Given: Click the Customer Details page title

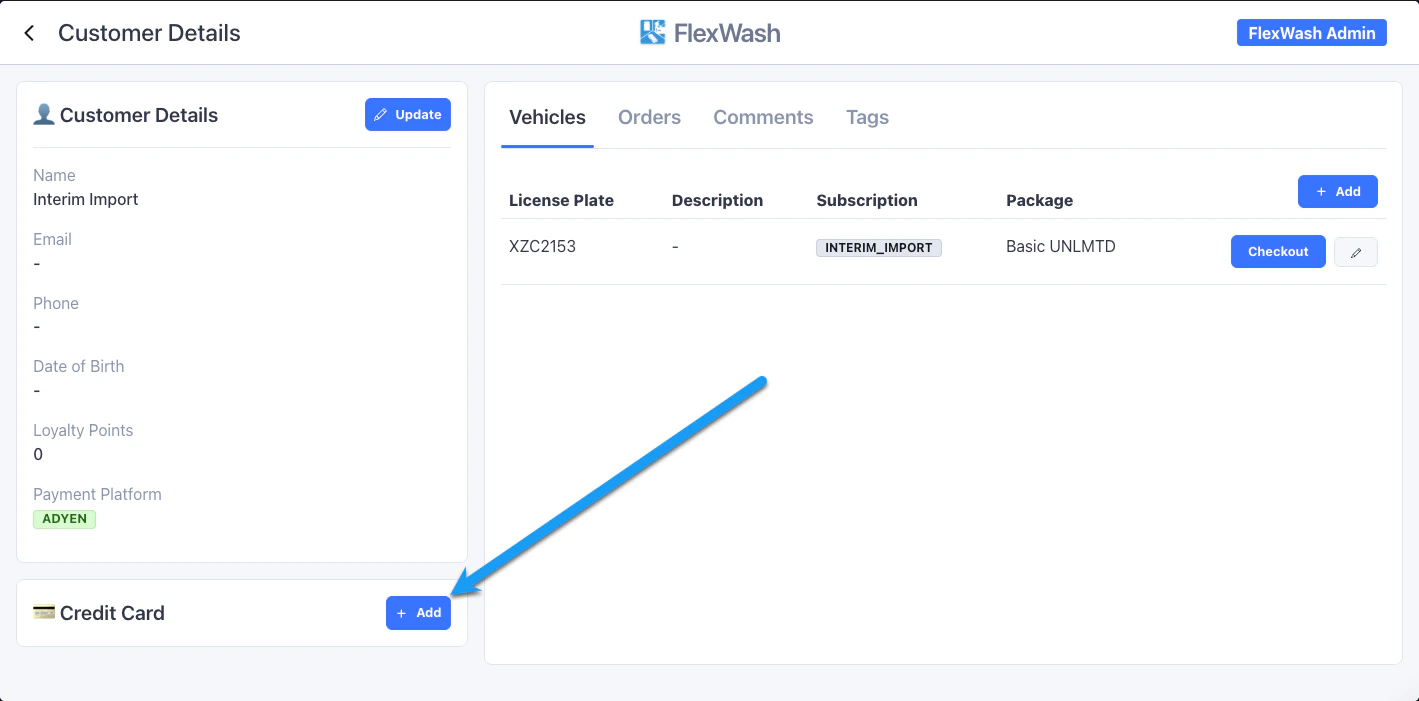Looking at the screenshot, I should tap(149, 33).
